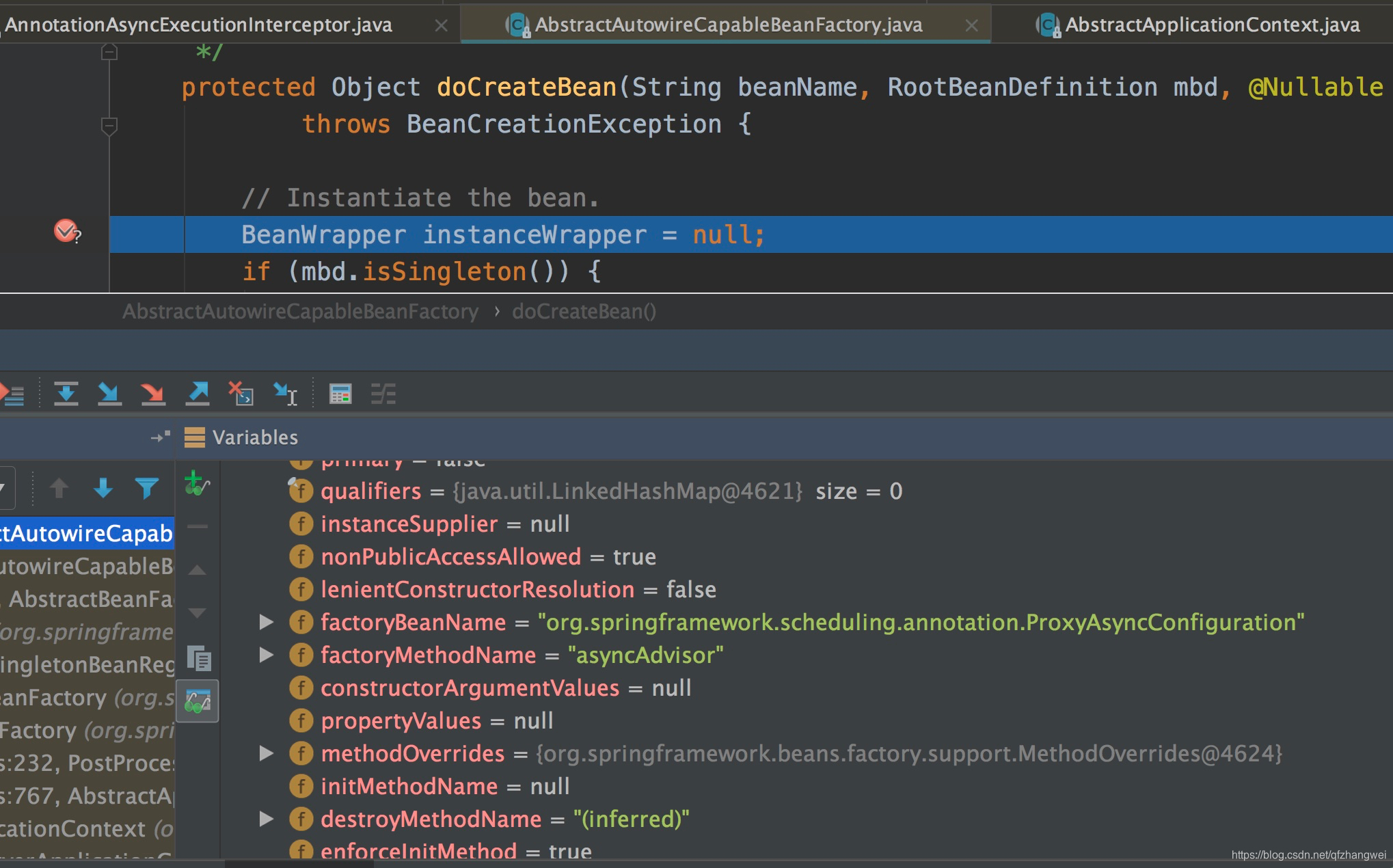1393x868 pixels.
Task: Expand the methodOverrides variable entry
Action: [266, 753]
